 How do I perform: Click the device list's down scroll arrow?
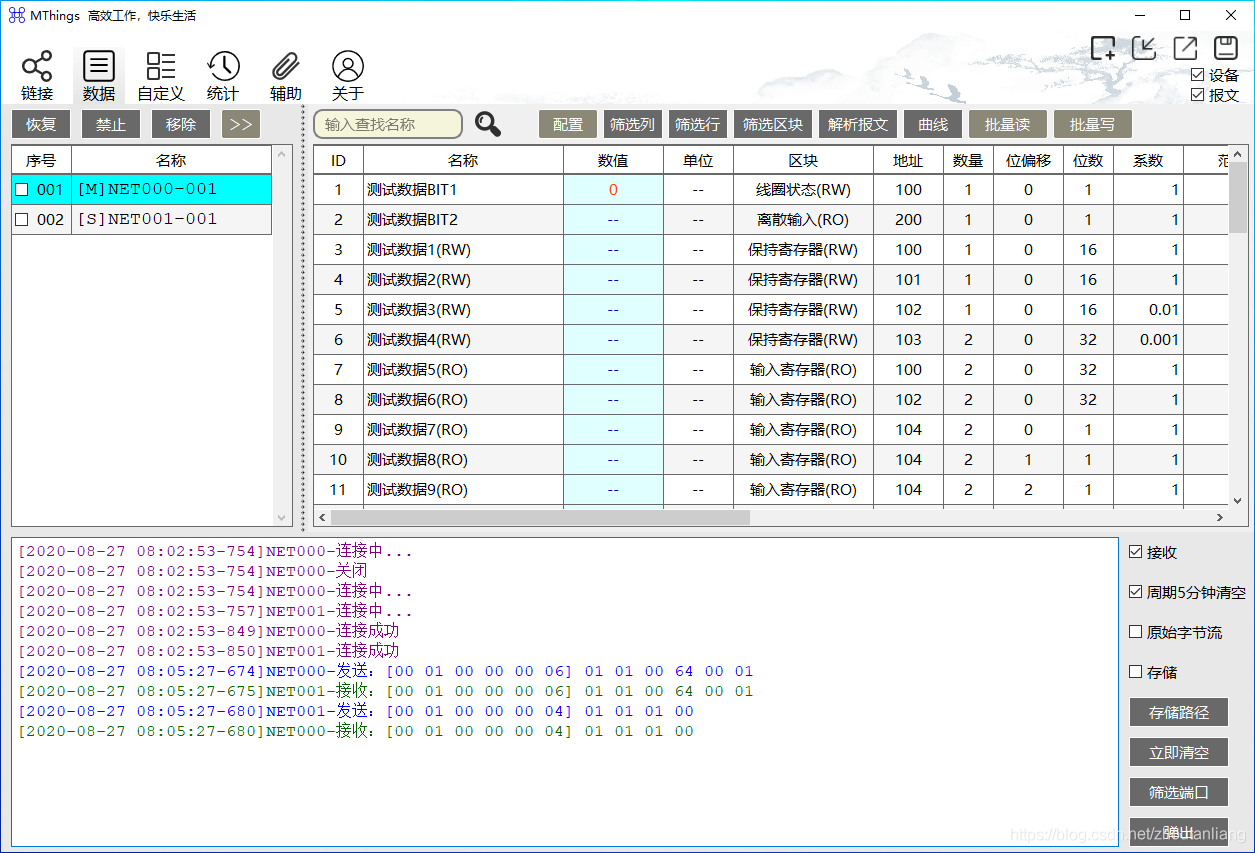pyautogui.click(x=282, y=518)
